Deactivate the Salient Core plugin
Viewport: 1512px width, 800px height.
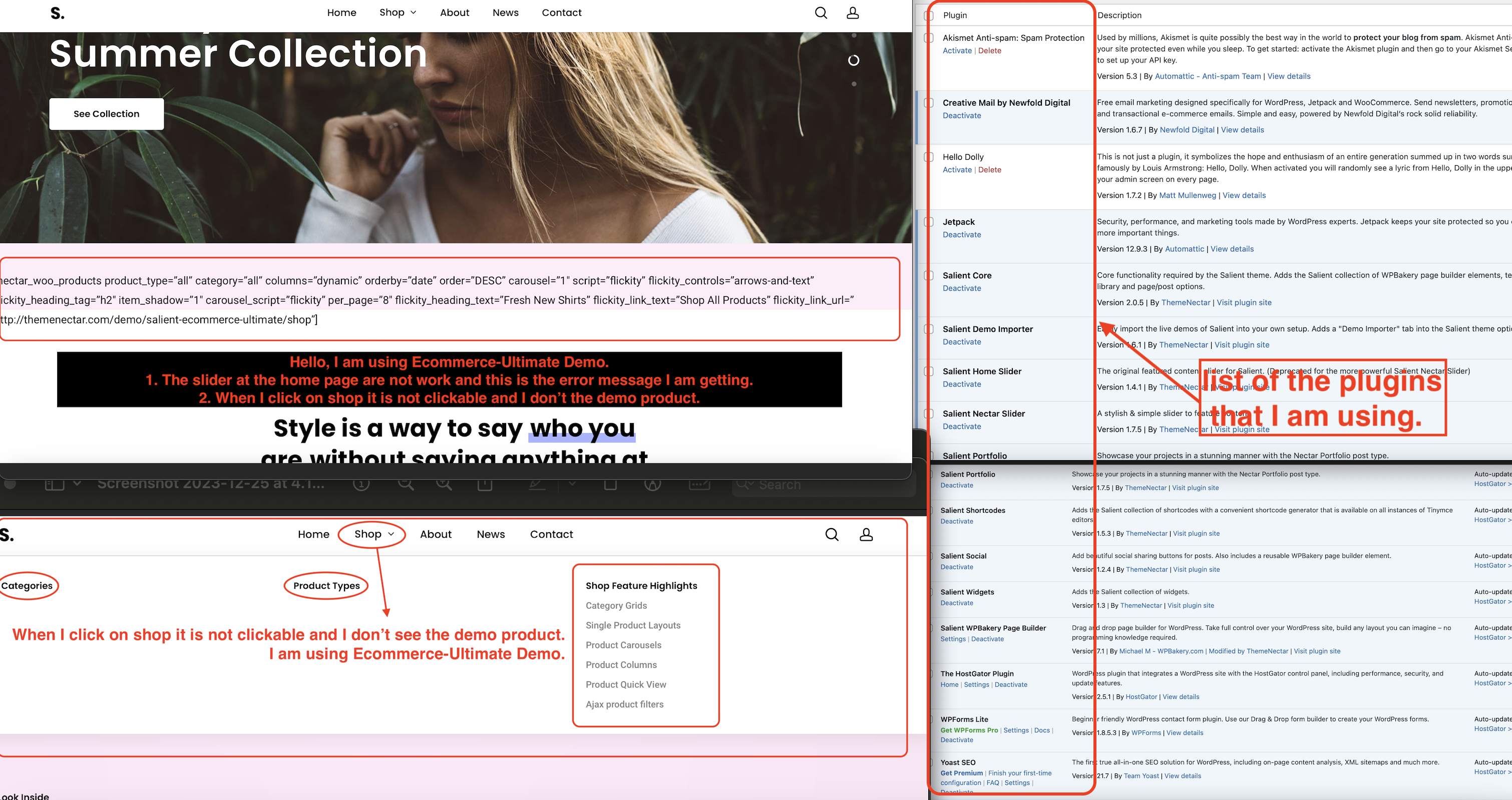click(961, 288)
